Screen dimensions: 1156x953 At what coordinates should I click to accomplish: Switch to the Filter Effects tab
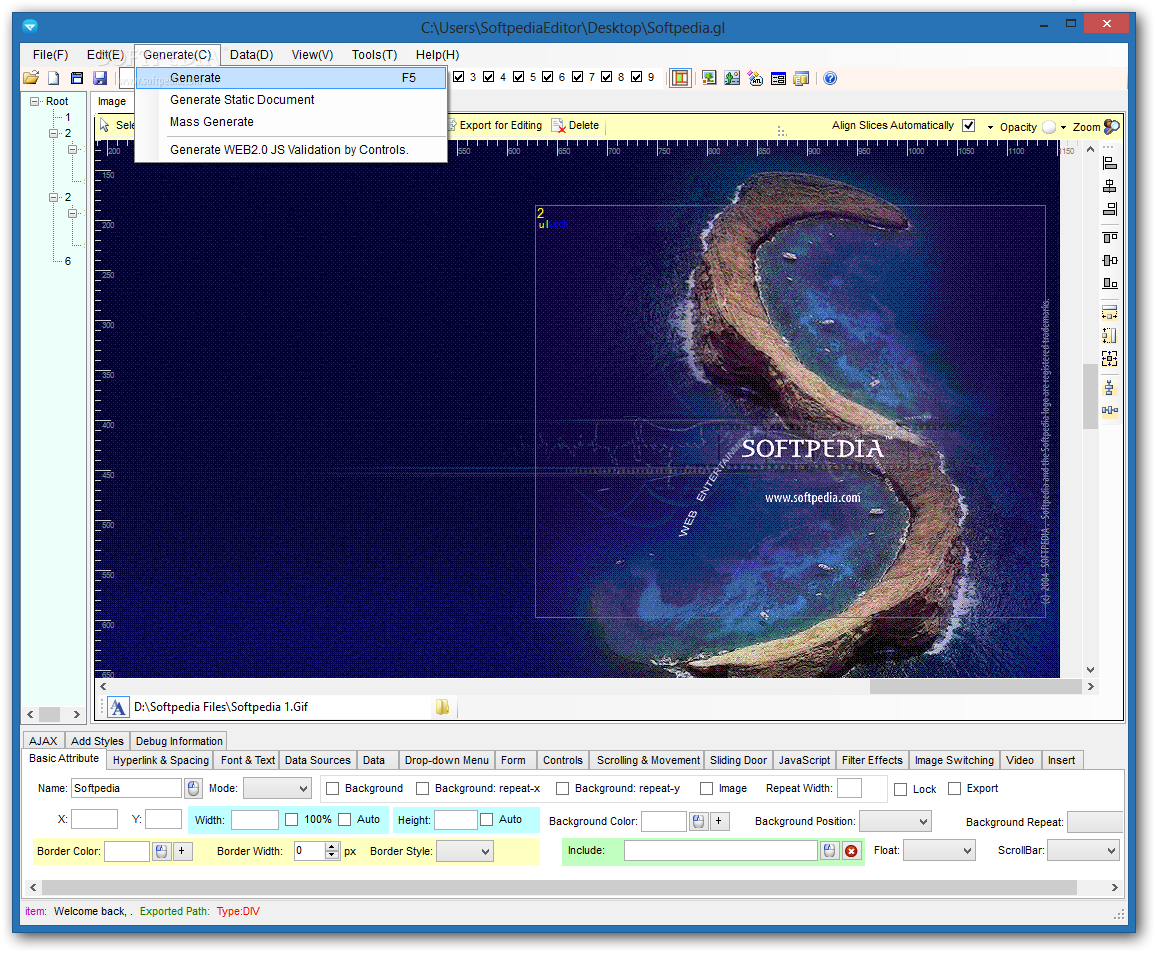[x=872, y=760]
